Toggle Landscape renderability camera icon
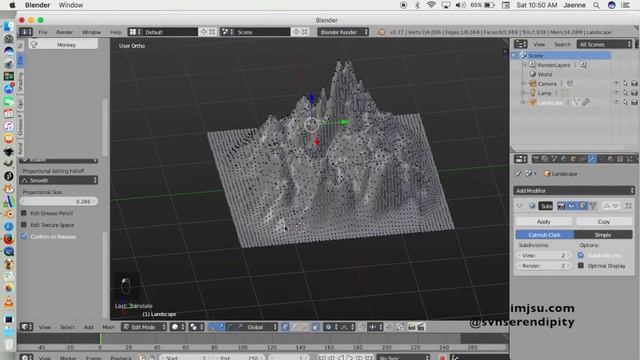Screen dimensions: 640x360 click(x=634, y=102)
